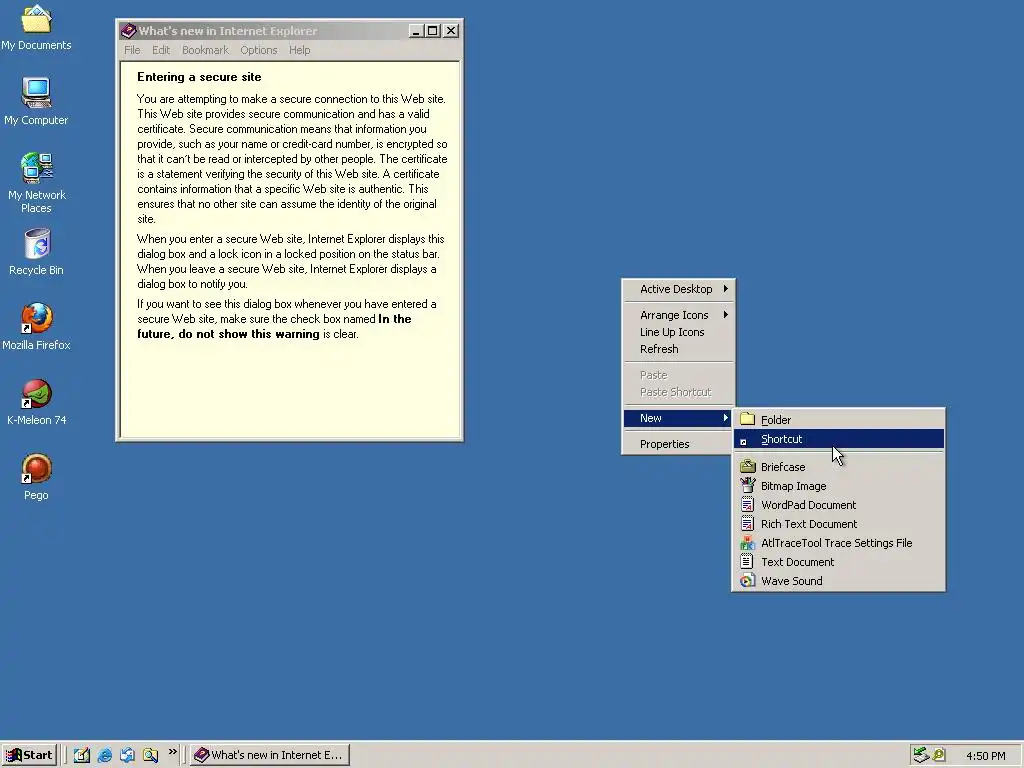Screen dimensions: 1024x768
Task: Minimize the What's new help window
Action: (x=415, y=31)
